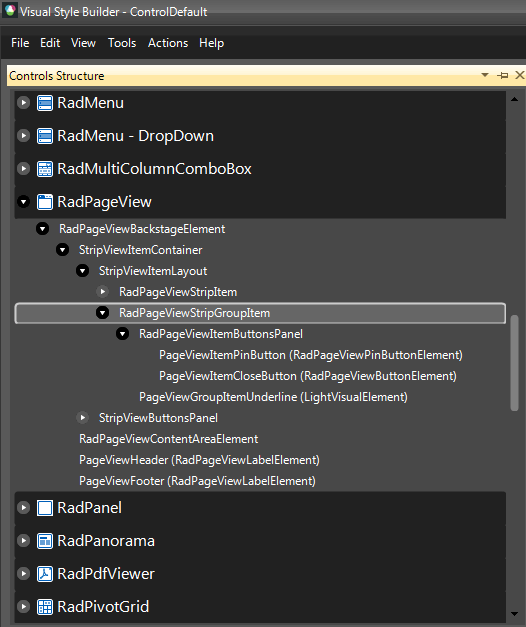Viewport: 526px width, 627px height.
Task: Click the RadMenu - DropDown control icon
Action: pos(45,136)
